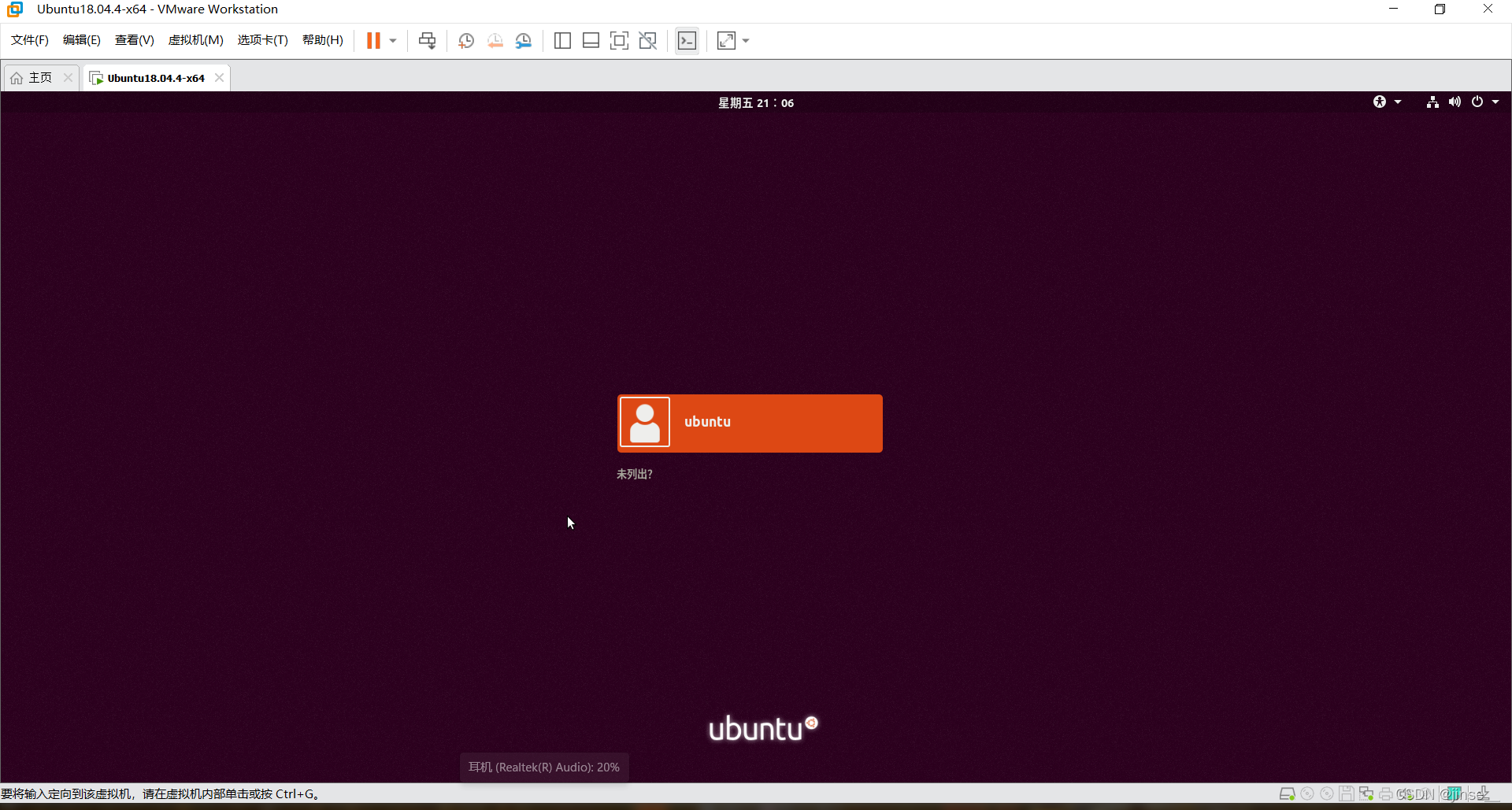Screen dimensions: 1512x810
Task: Click the network status icon in Ubuntu panel
Action: tap(1432, 102)
